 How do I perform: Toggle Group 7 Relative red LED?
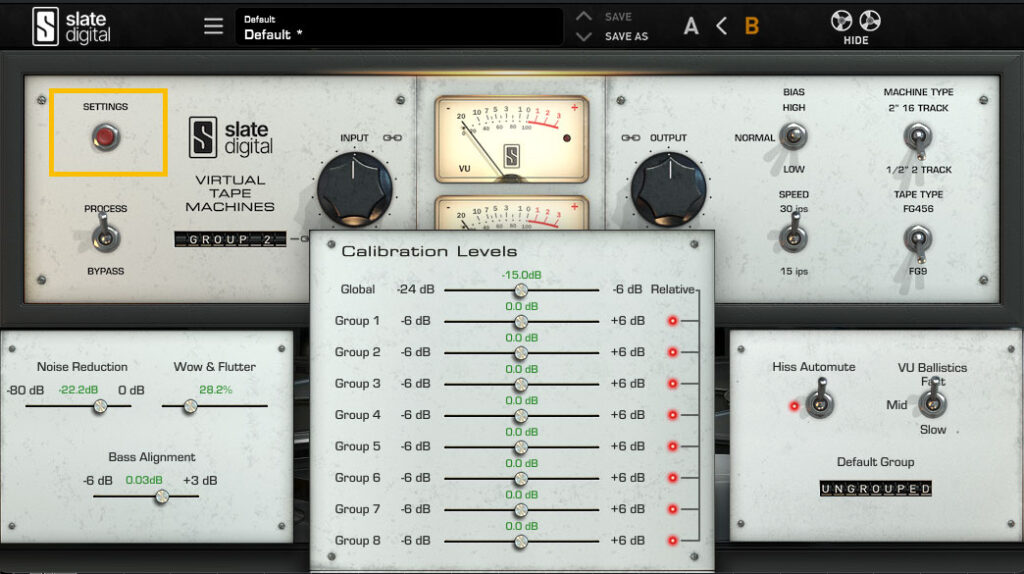pyautogui.click(x=672, y=509)
